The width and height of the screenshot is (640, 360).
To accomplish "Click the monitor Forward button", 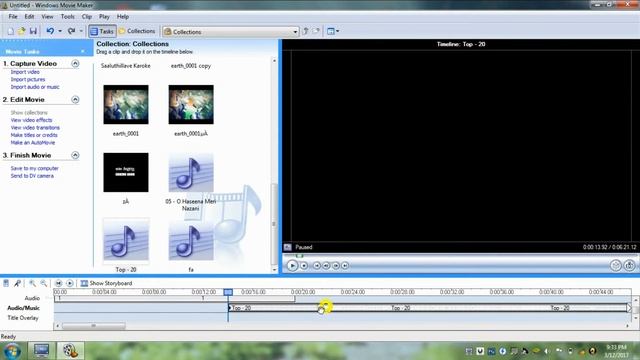I will pos(345,266).
